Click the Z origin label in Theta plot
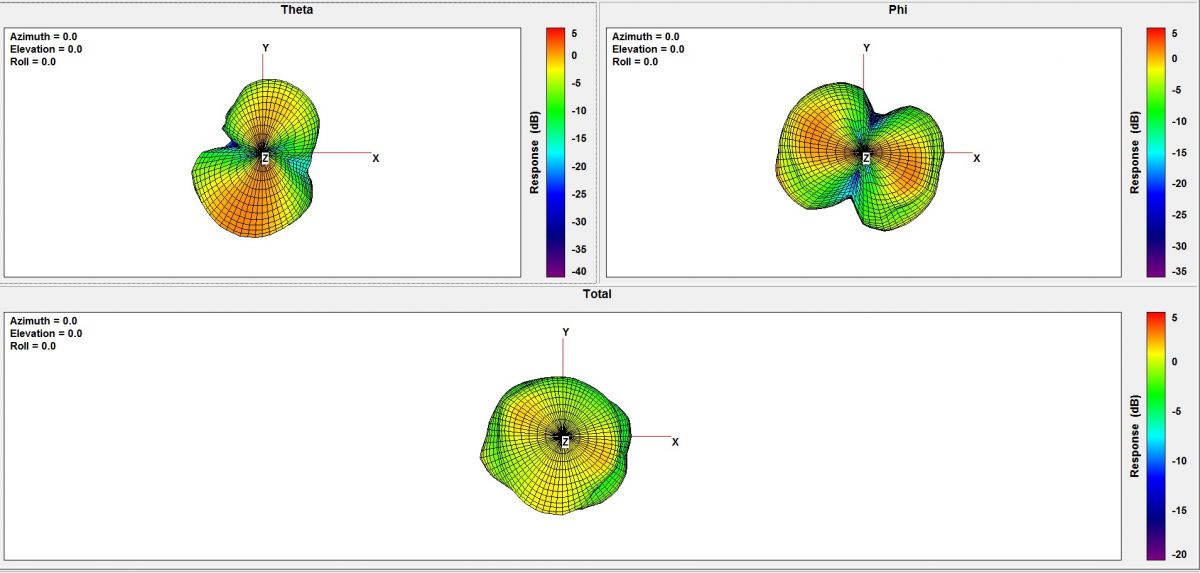 click(x=265, y=158)
